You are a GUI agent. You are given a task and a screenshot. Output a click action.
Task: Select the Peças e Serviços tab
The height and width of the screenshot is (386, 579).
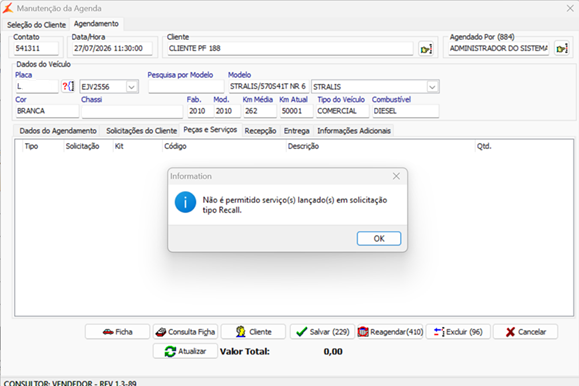pyautogui.click(x=210, y=130)
